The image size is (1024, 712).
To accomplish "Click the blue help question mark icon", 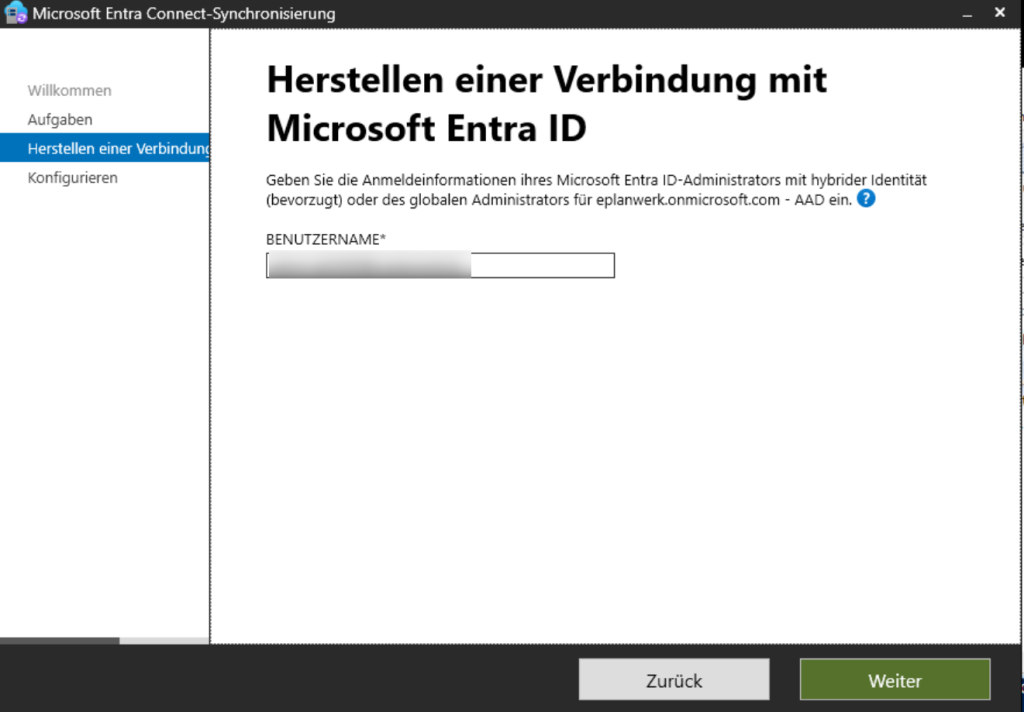I will click(x=866, y=199).
